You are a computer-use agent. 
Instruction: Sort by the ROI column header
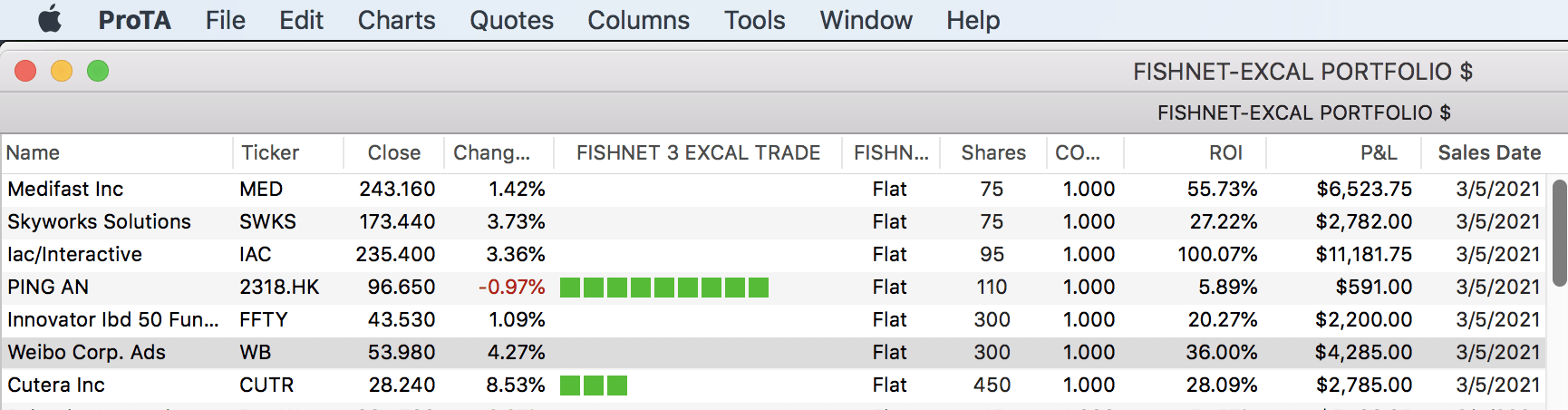pos(1195,152)
